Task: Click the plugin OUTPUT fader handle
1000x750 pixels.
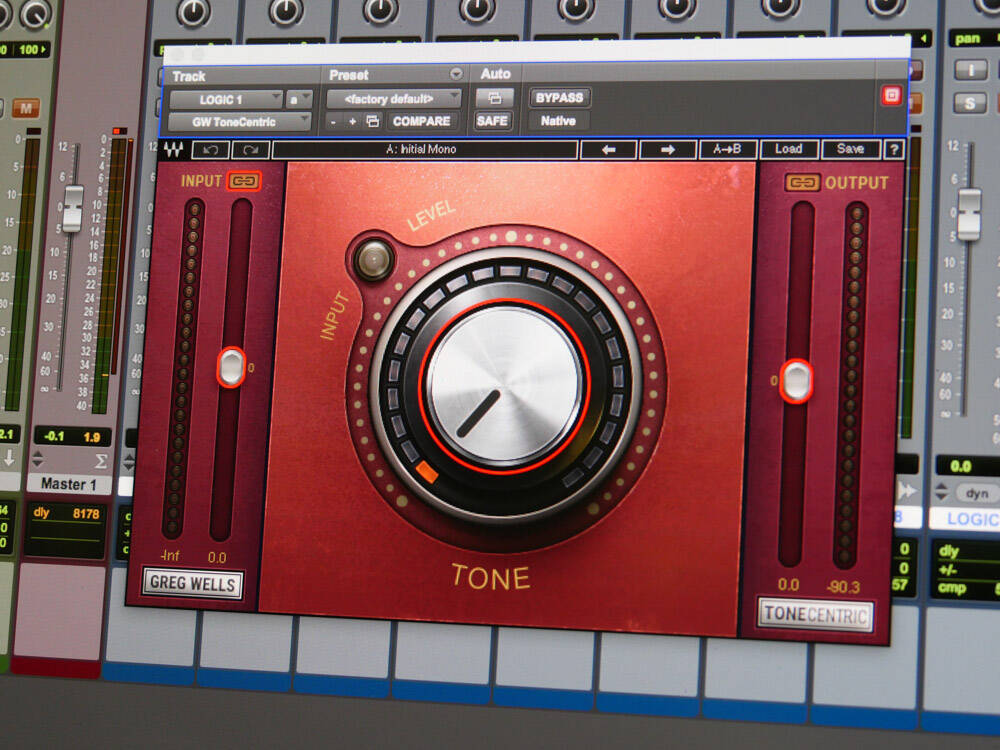Action: (797, 381)
